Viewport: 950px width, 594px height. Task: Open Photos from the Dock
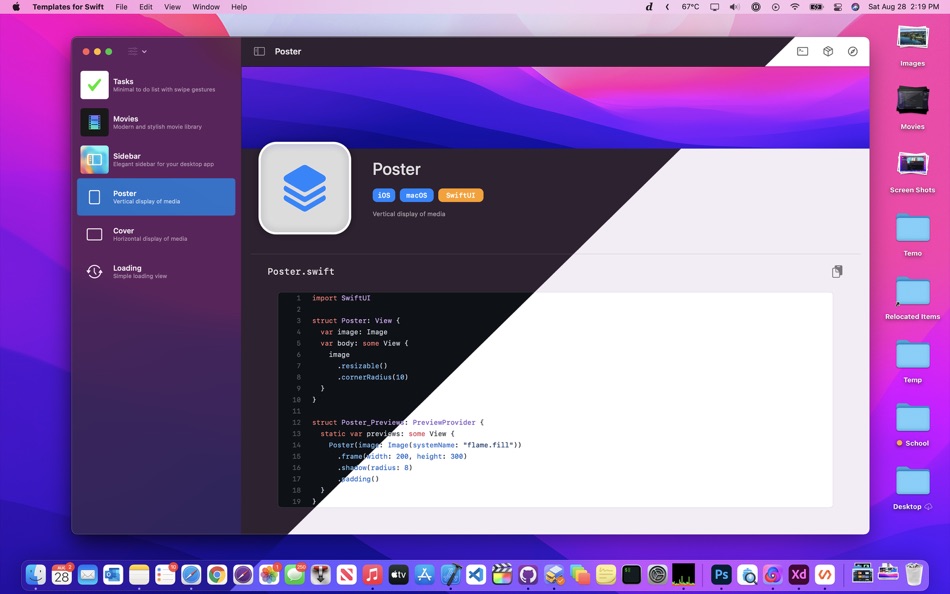click(269, 574)
